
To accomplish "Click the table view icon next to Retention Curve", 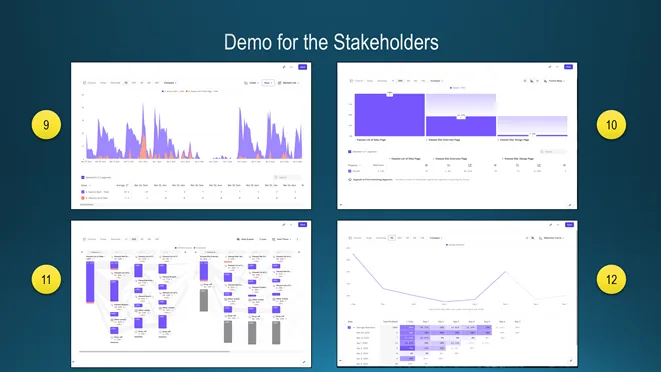I will pyautogui.click(x=533, y=238).
